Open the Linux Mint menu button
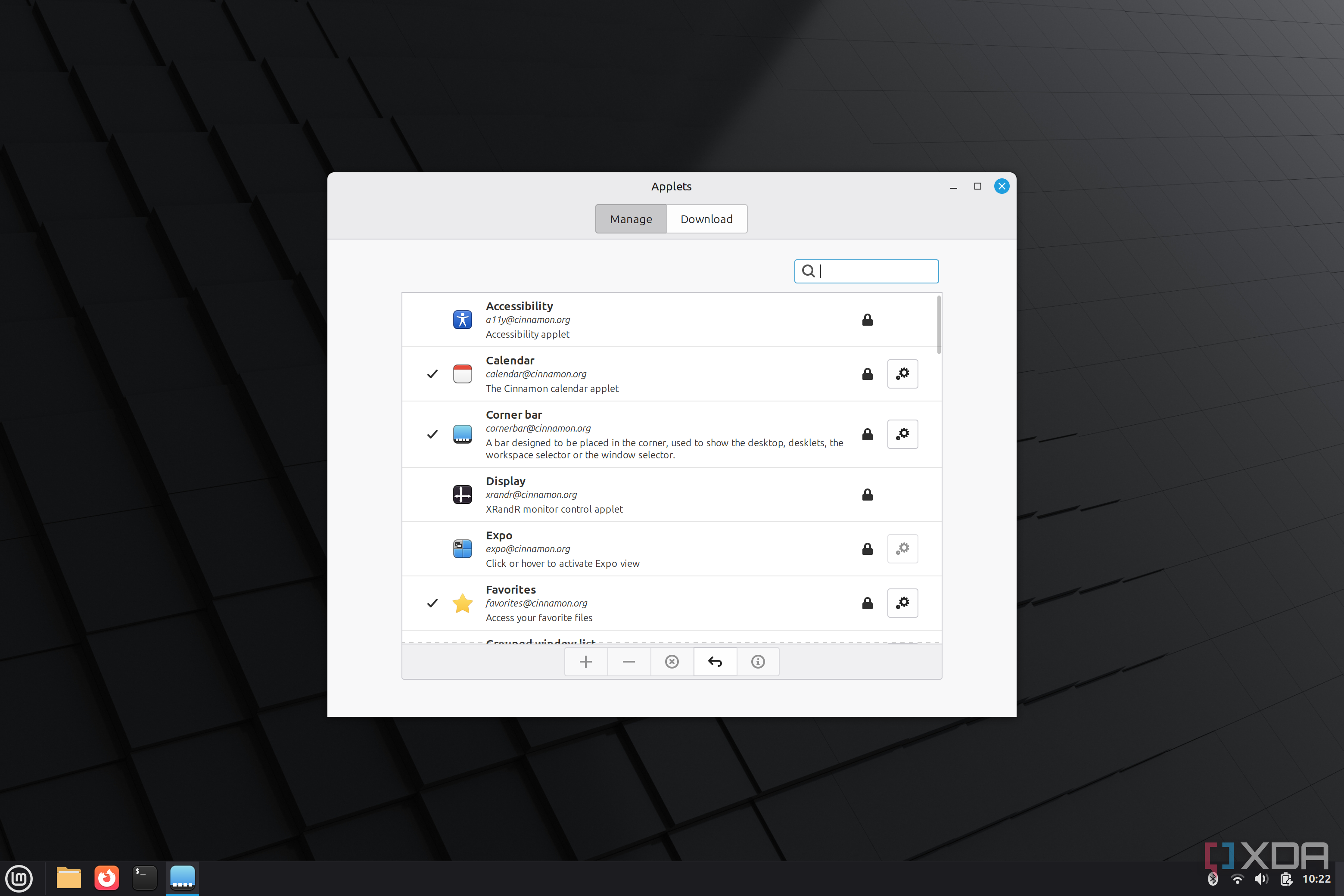Viewport: 1344px width, 896px height. click(19, 878)
